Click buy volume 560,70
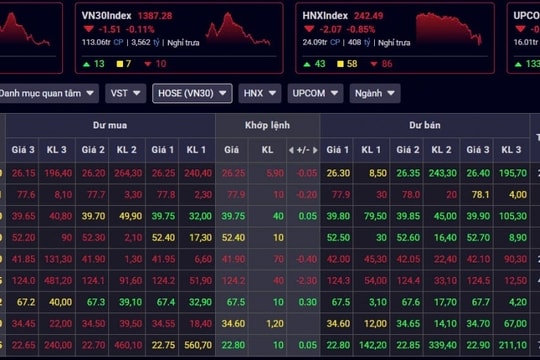 pos(198,345)
